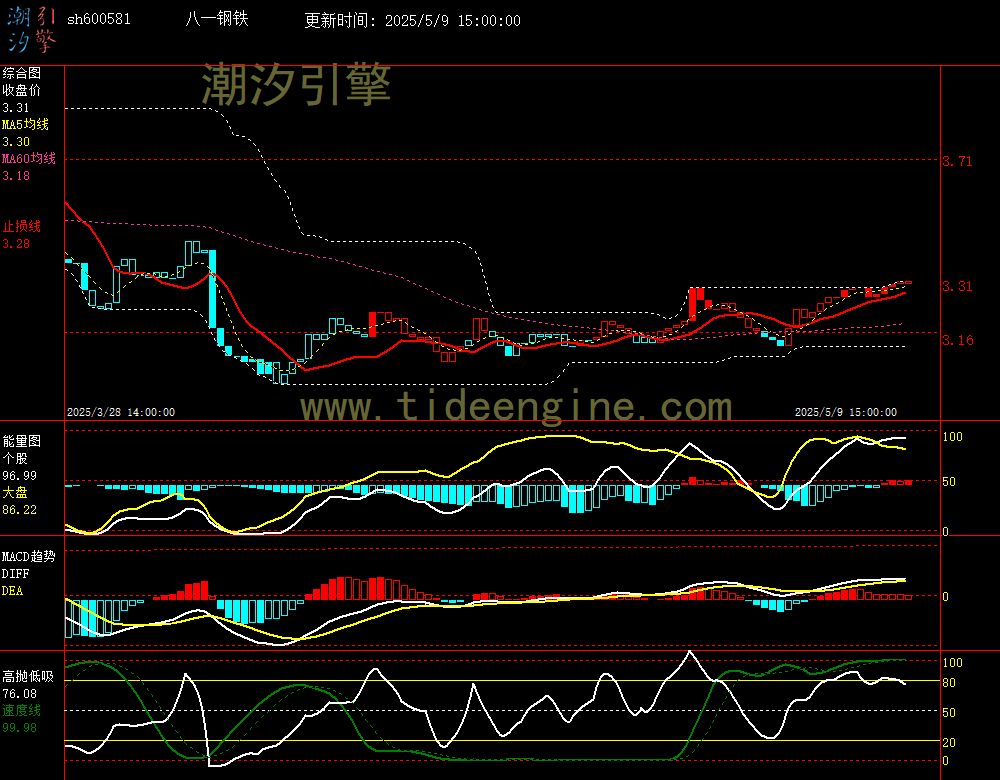Viewport: 1000px width, 780px height.
Task: Click the 个股 legend label
Action: pos(15,459)
